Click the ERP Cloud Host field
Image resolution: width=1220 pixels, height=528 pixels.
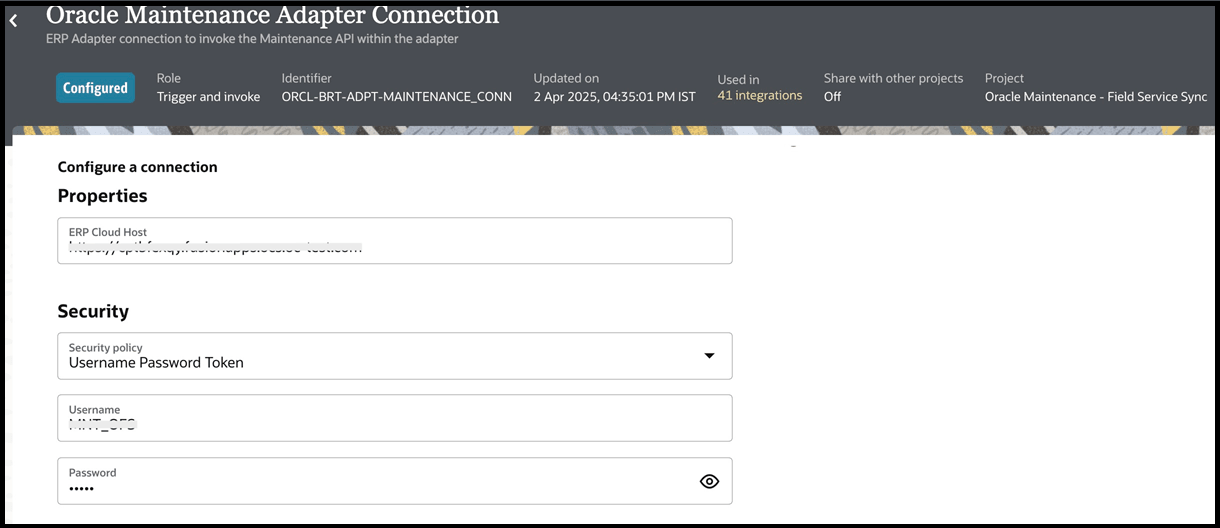[395, 241]
